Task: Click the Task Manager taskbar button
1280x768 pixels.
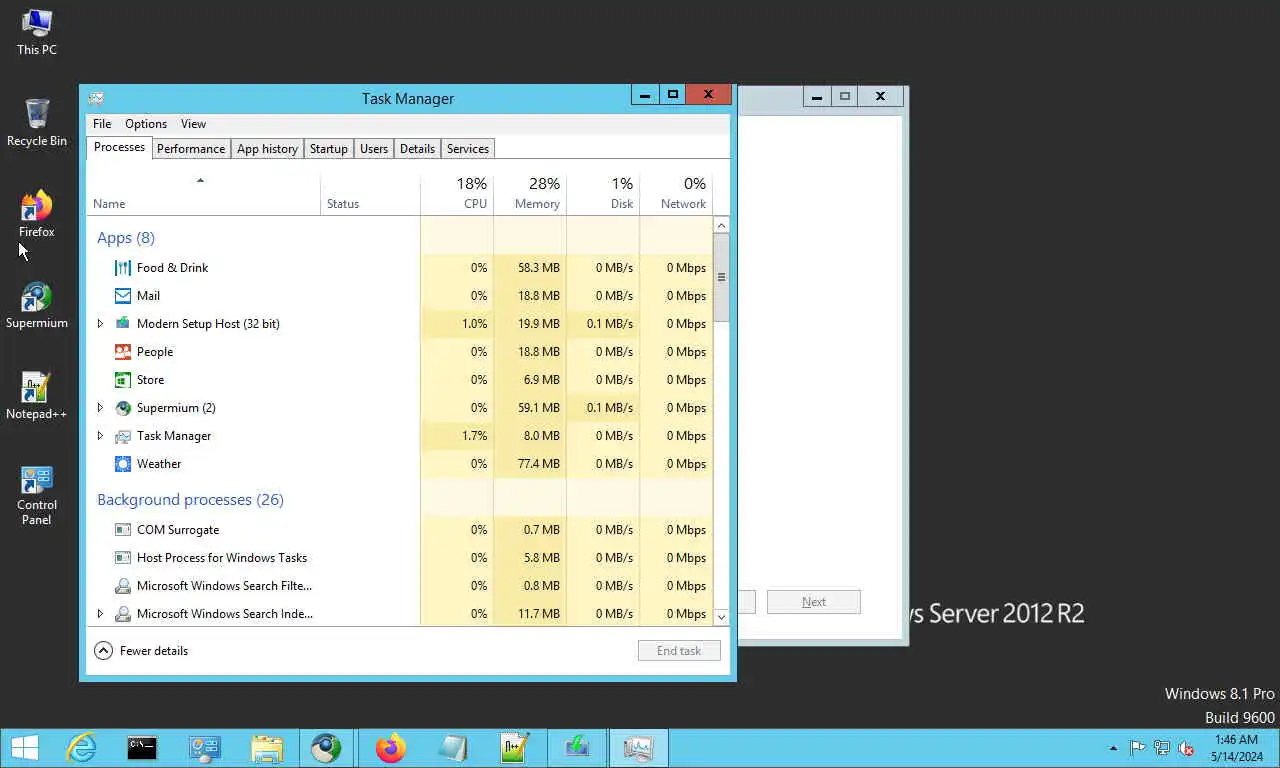Action: 638,748
